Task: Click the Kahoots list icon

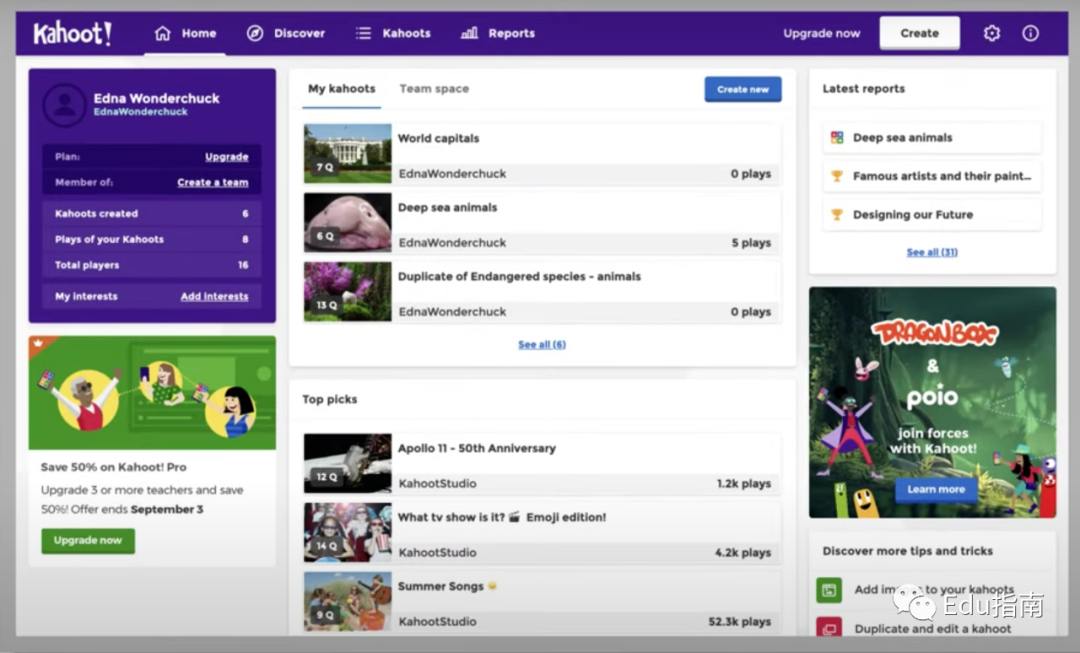Action: pyautogui.click(x=363, y=33)
